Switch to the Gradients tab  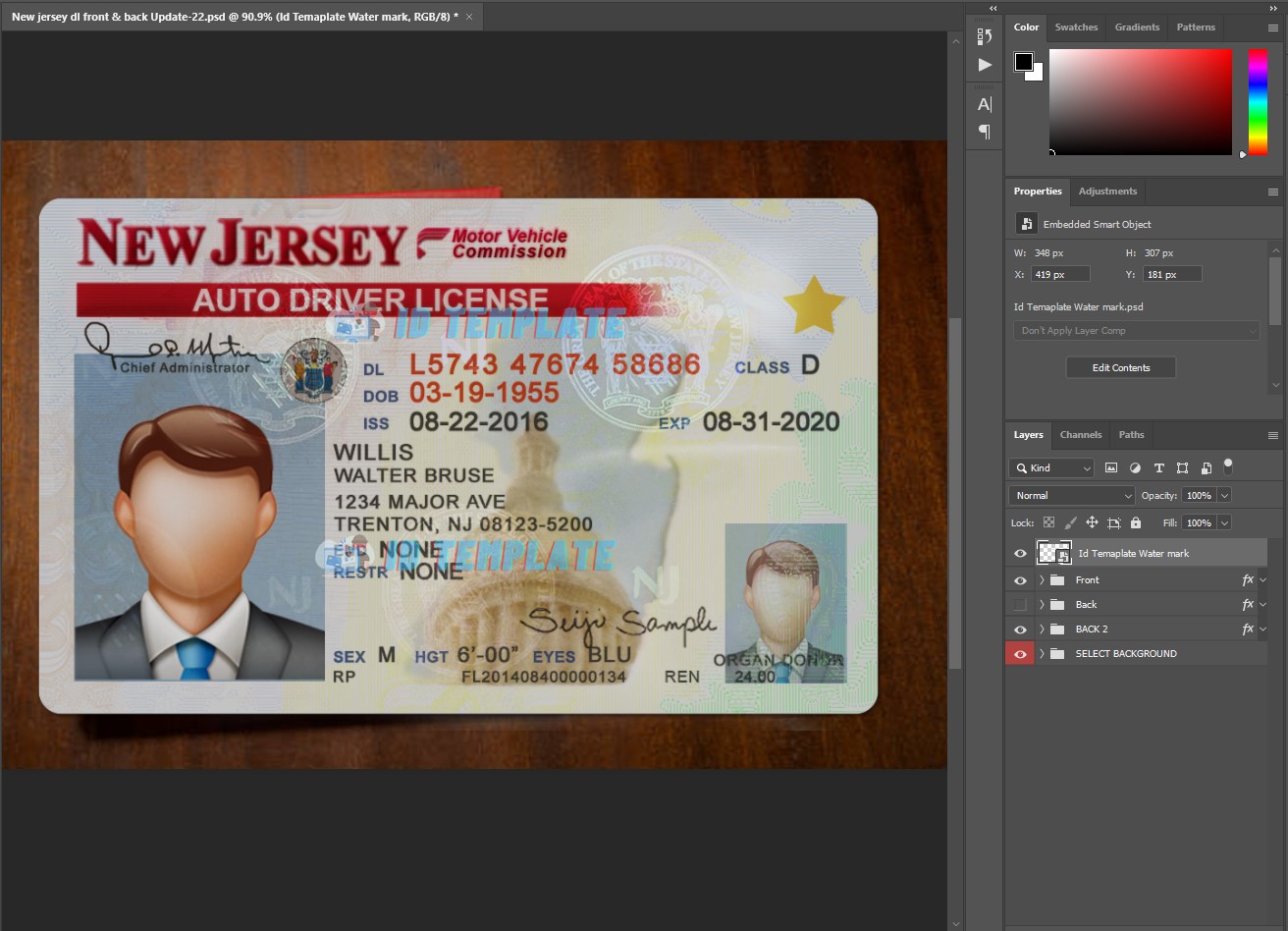1137,27
